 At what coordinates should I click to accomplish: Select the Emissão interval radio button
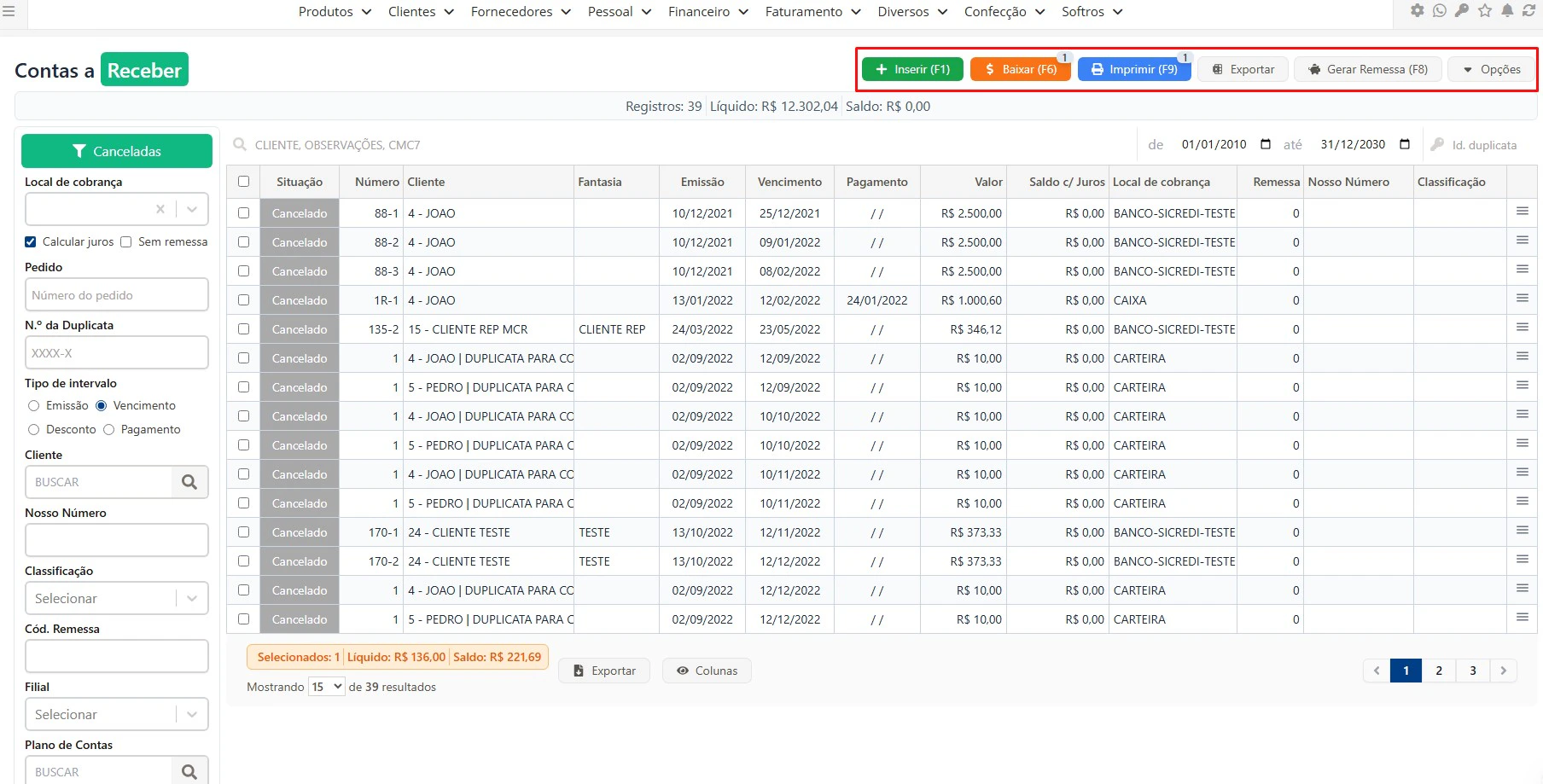pos(34,405)
